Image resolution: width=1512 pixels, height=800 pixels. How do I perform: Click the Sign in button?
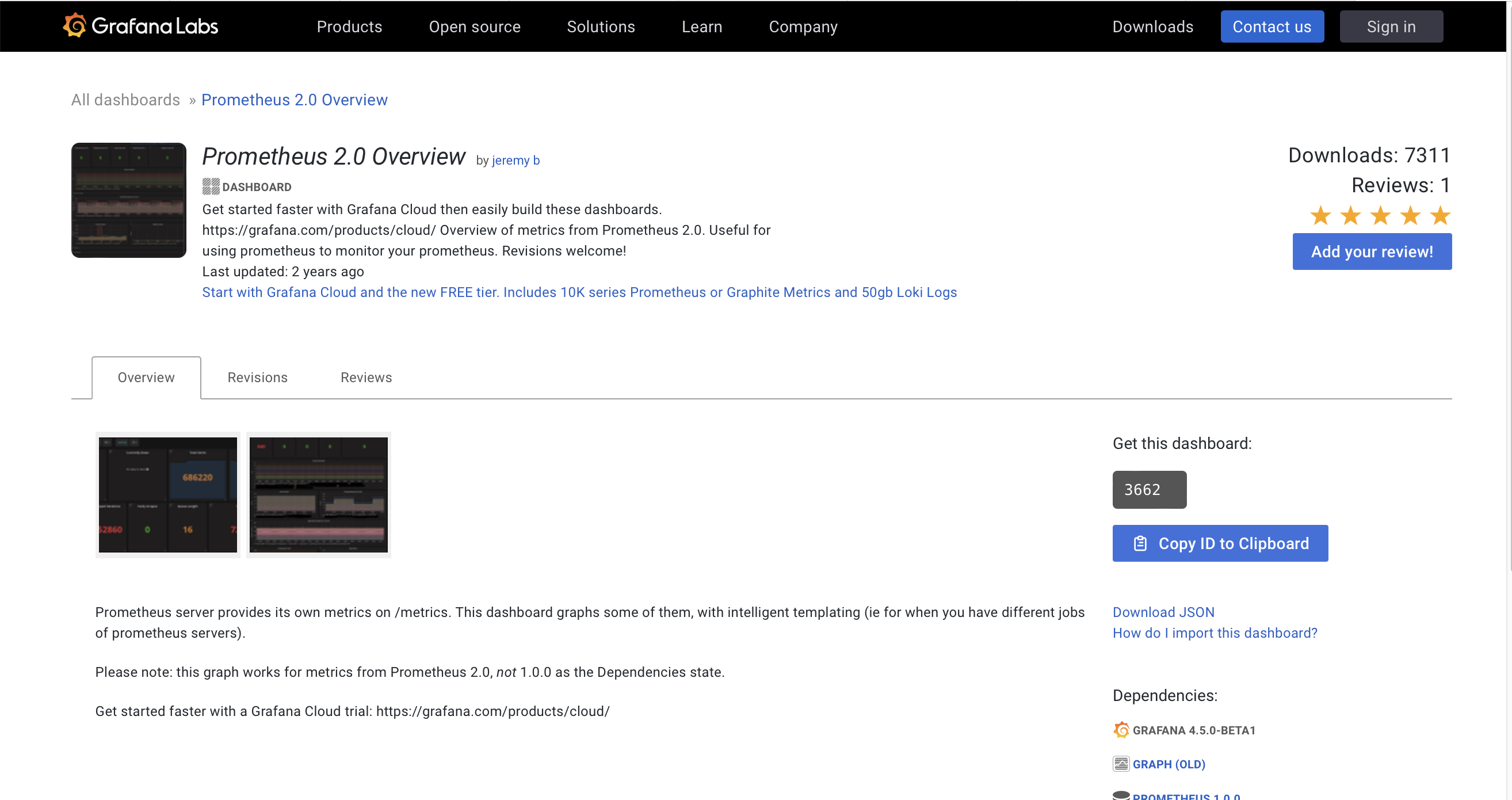click(1391, 26)
